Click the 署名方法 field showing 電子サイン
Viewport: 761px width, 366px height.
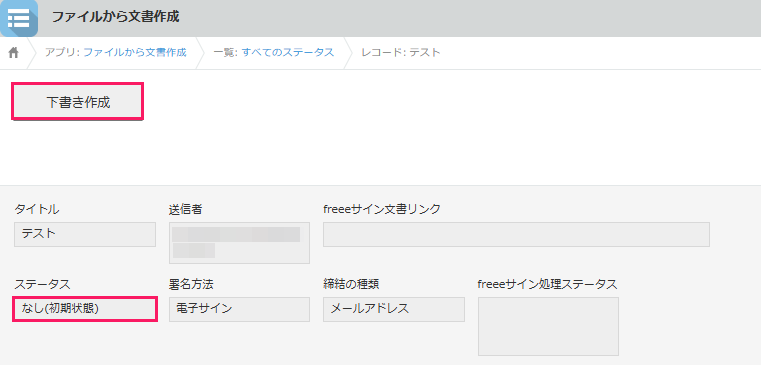[239, 309]
